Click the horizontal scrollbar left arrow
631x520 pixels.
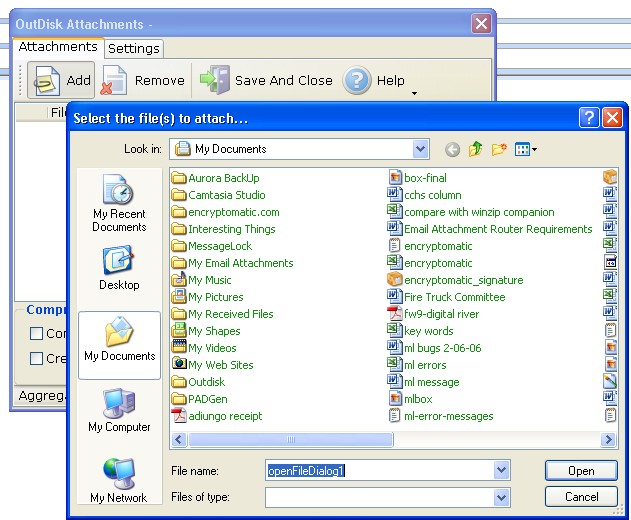(x=179, y=439)
